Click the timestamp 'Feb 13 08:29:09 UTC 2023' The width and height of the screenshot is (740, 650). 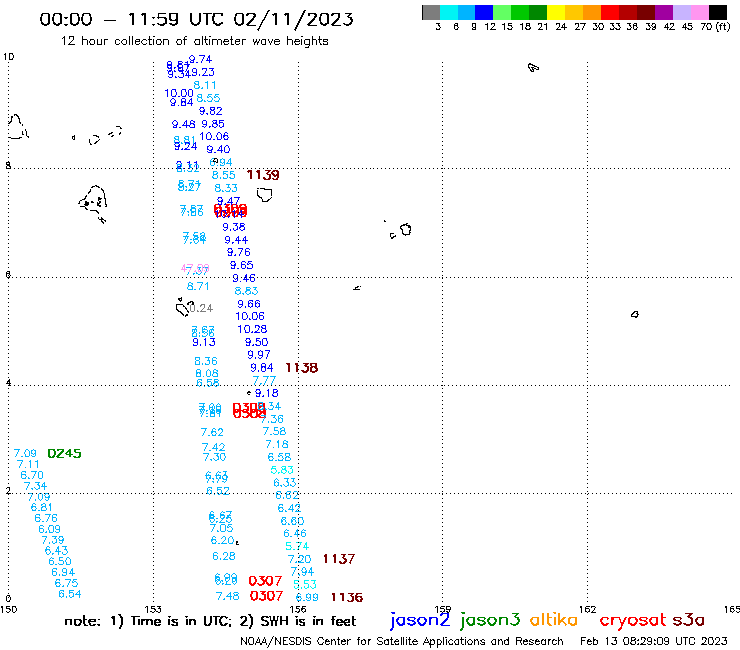654,641
